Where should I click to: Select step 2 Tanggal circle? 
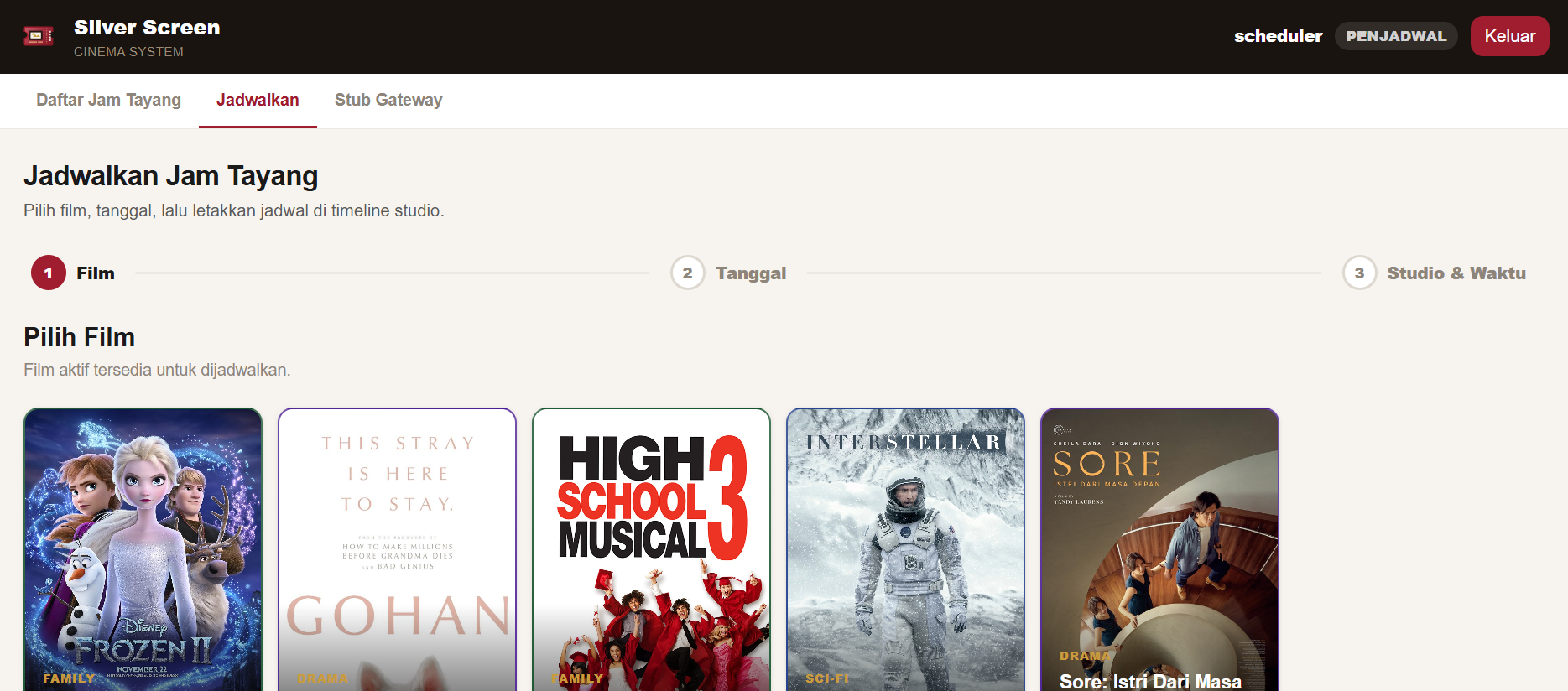[687, 273]
